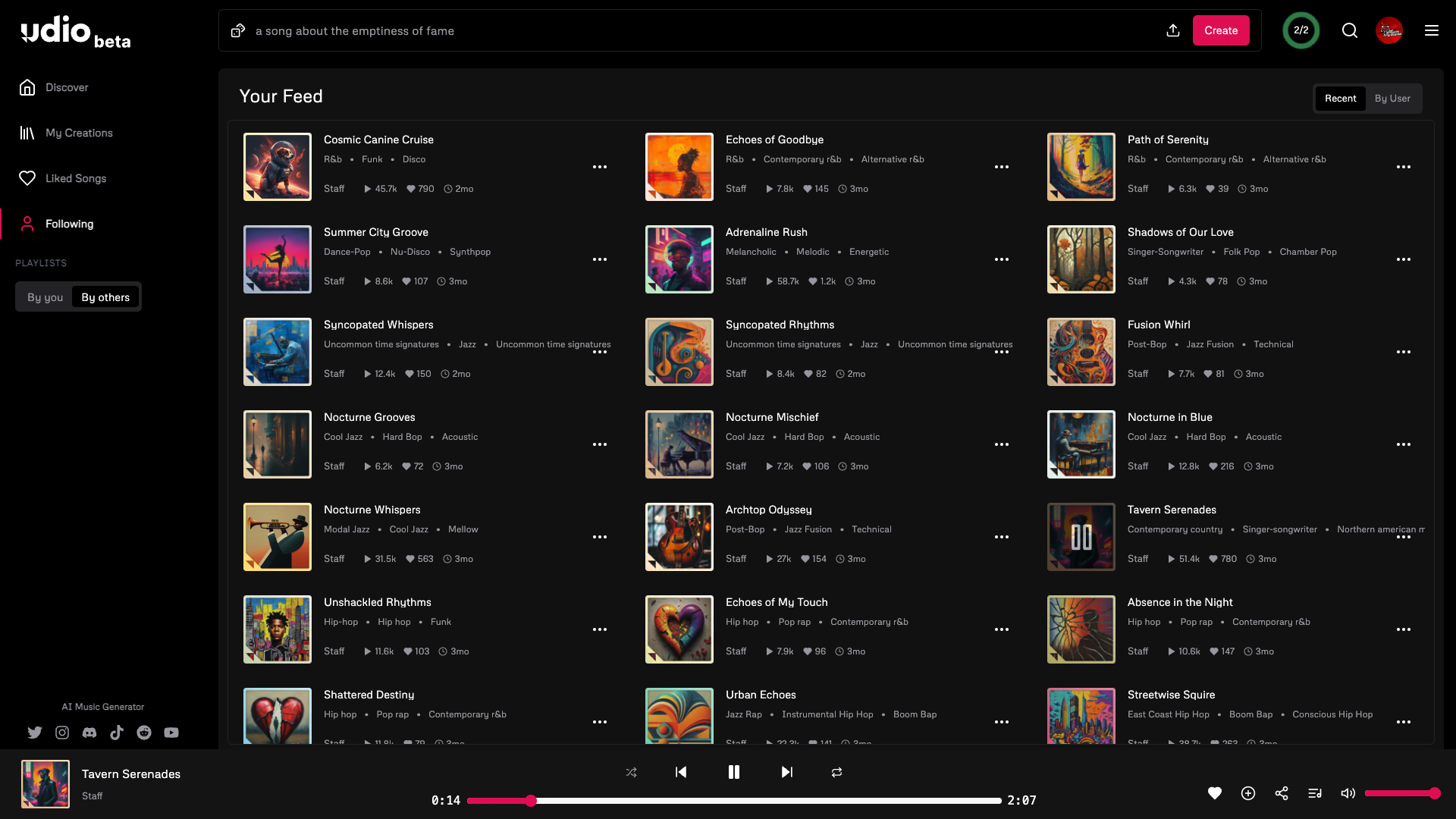Pause the current song

(x=733, y=772)
